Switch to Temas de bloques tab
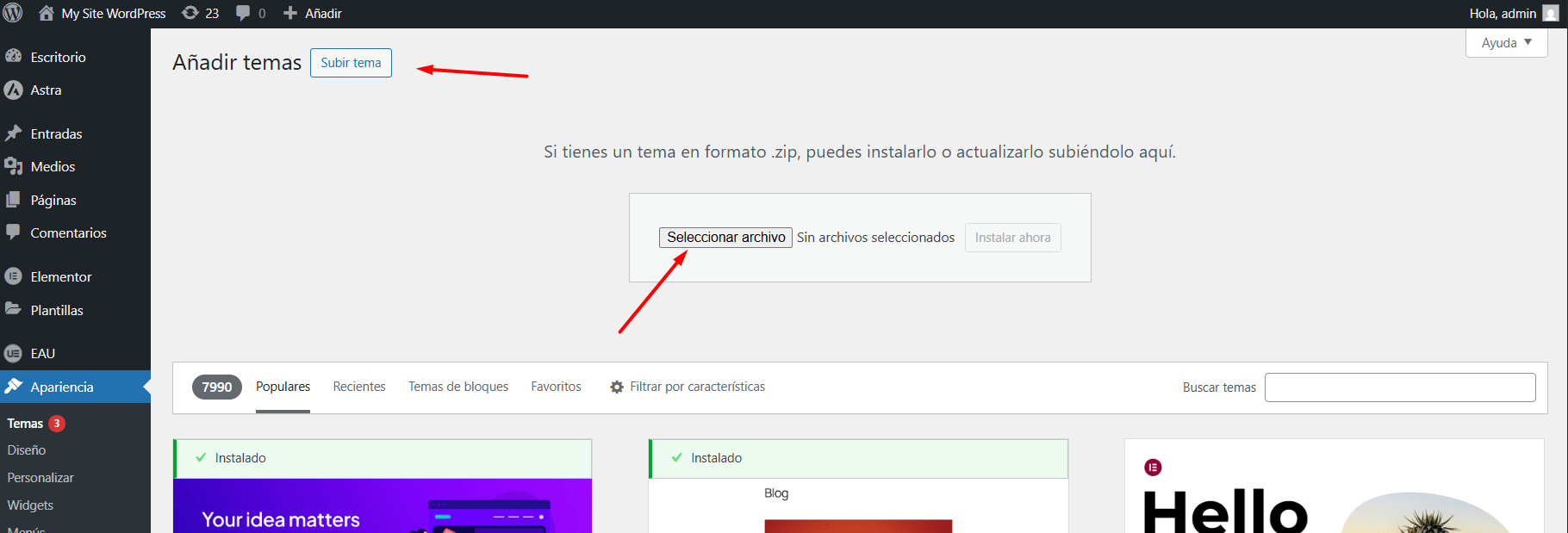The image size is (1568, 533). (x=458, y=387)
